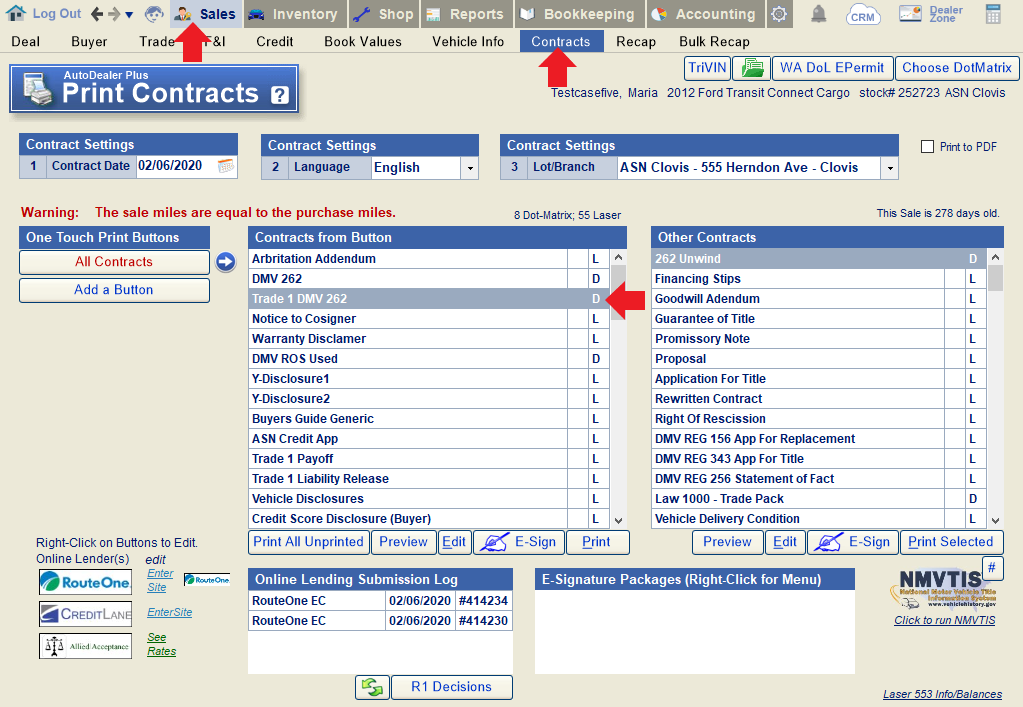Go forward with the right arrow icon
The height and width of the screenshot is (707, 1023).
point(114,14)
